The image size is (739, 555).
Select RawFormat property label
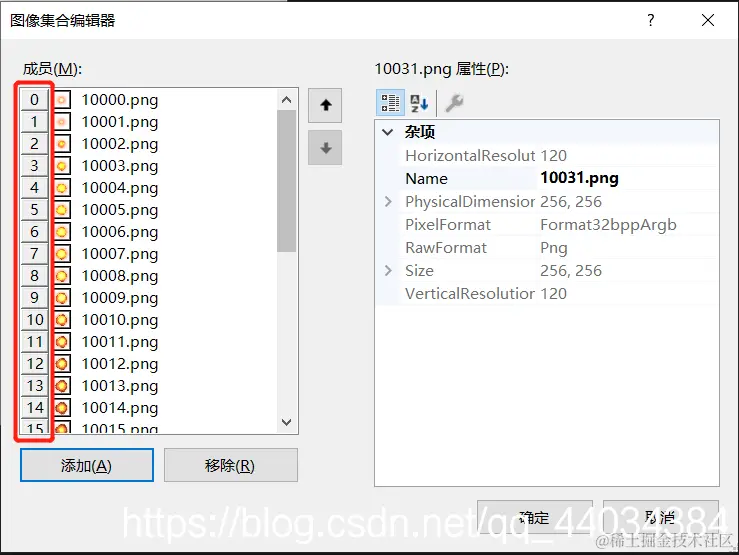446,248
